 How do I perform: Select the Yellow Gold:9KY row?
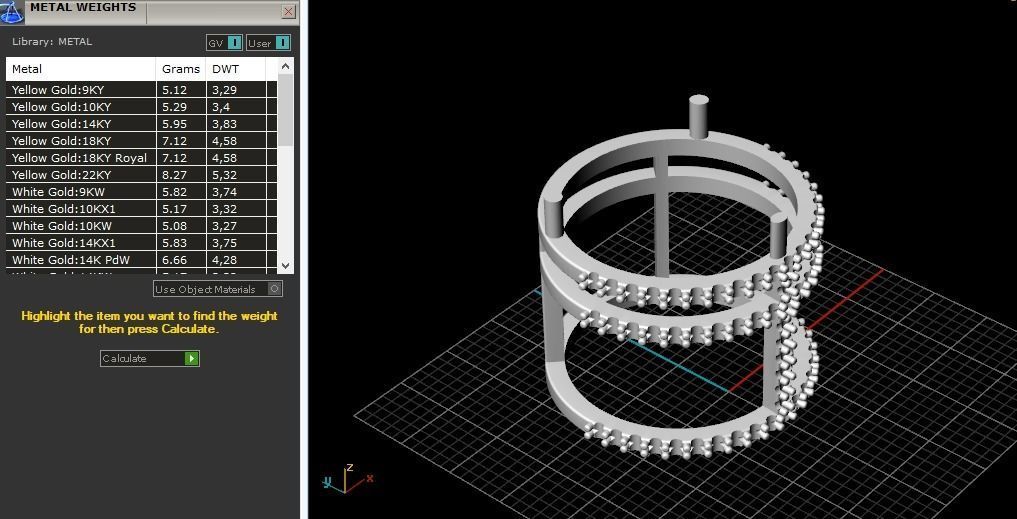pyautogui.click(x=141, y=90)
